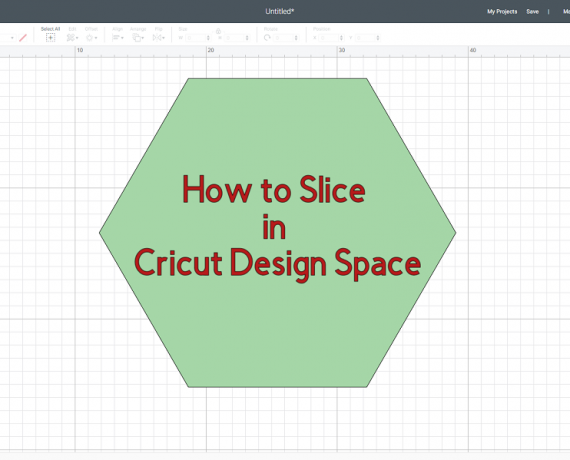Click the Height size input field

(x=235, y=38)
